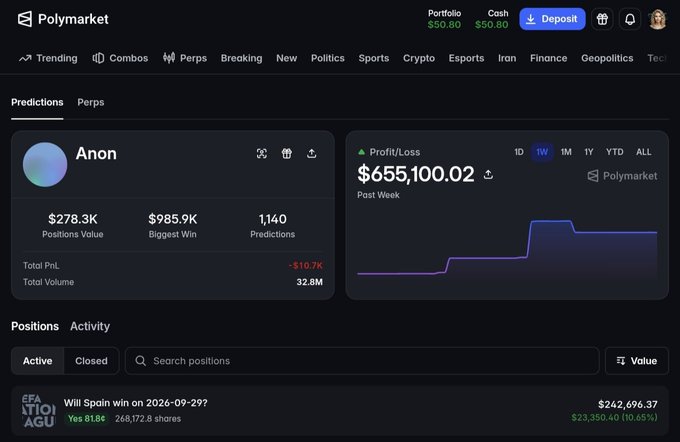The image size is (680, 442).
Task: Select the YTD profit/loss range
Action: 615,152
